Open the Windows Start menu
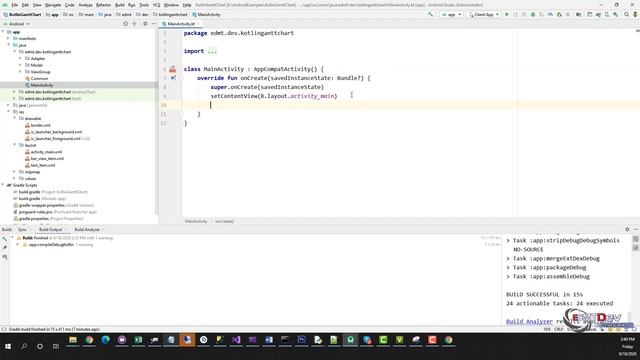Screen dimensions: 640x360 8,346
